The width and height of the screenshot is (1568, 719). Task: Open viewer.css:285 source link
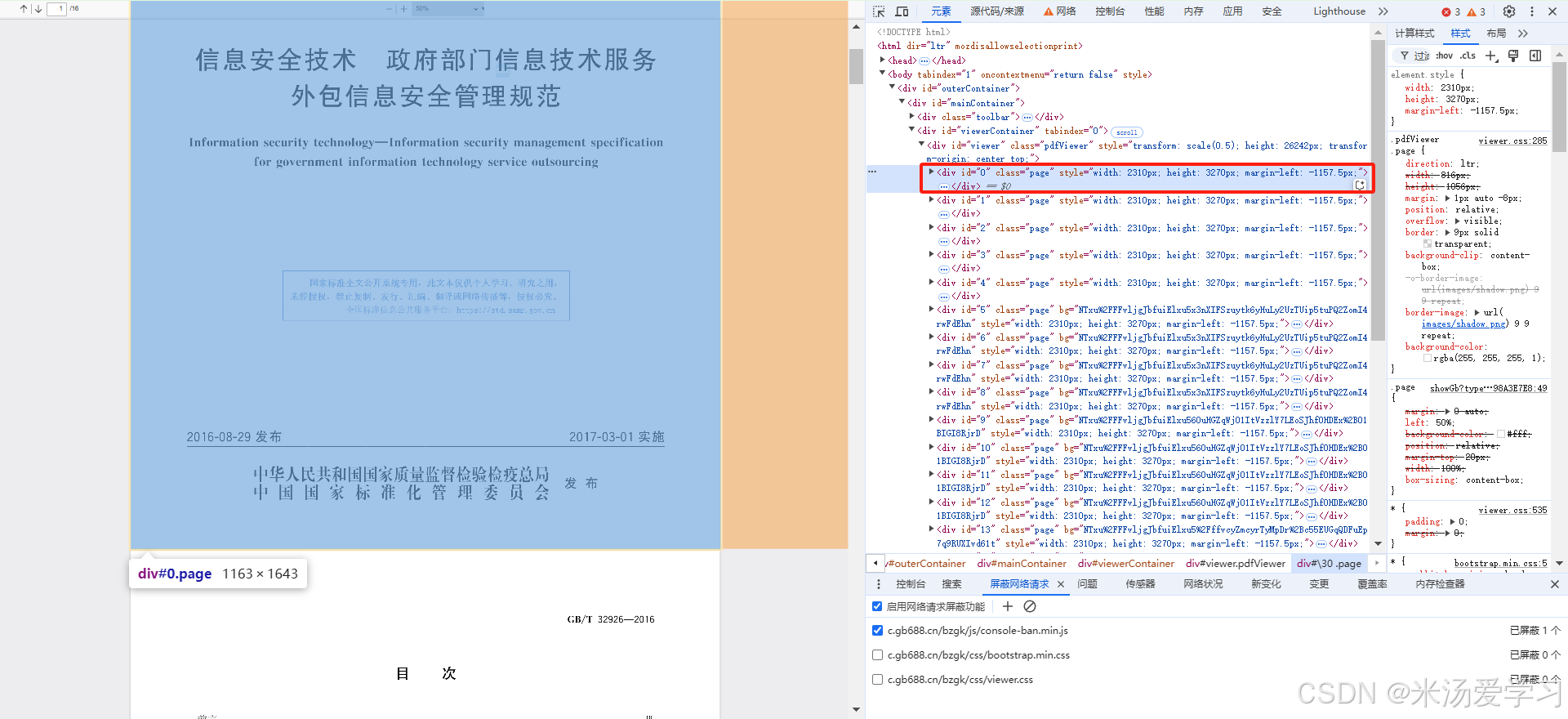[1512, 141]
